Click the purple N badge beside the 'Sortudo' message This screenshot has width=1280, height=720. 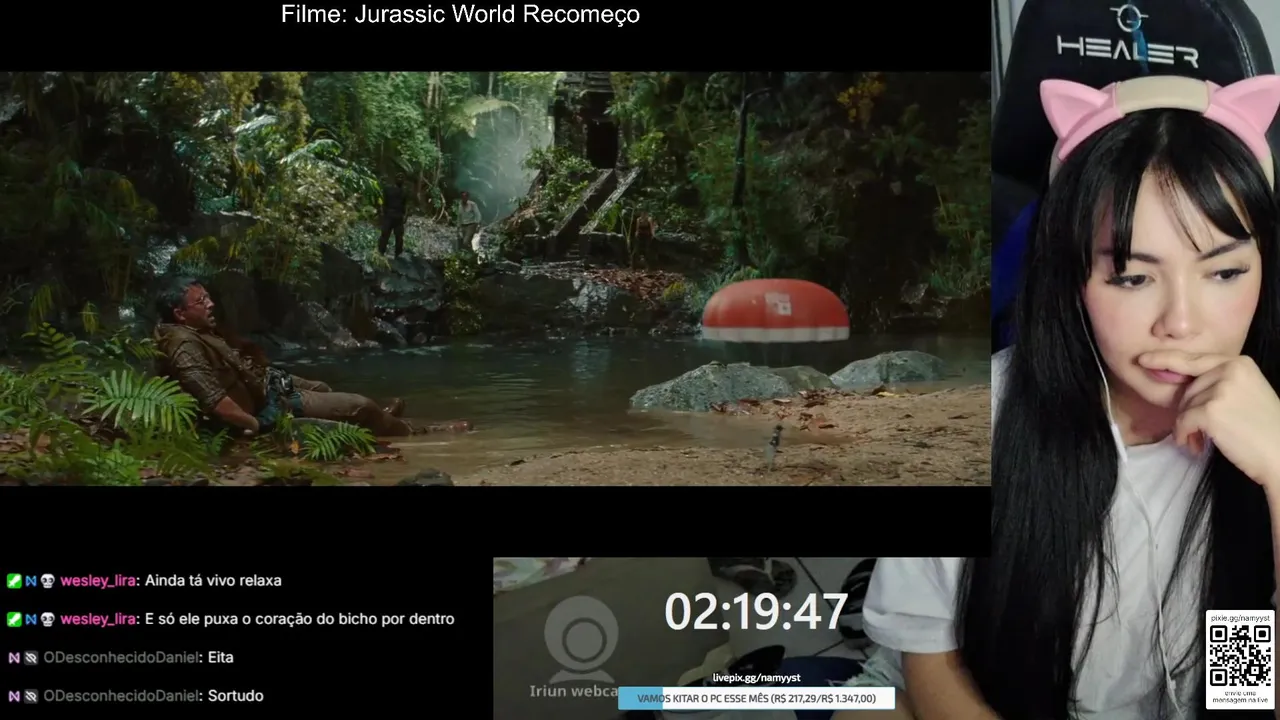click(14, 696)
